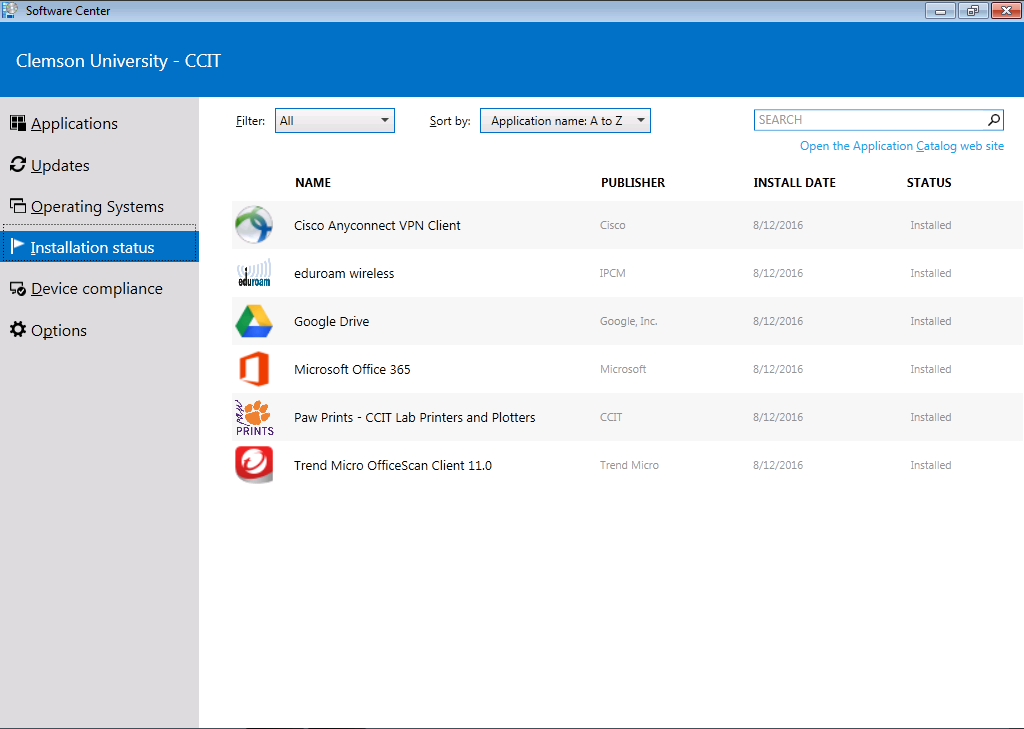Click the Software Center title bar icon
Viewport: 1024px width, 729px height.
coord(10,10)
